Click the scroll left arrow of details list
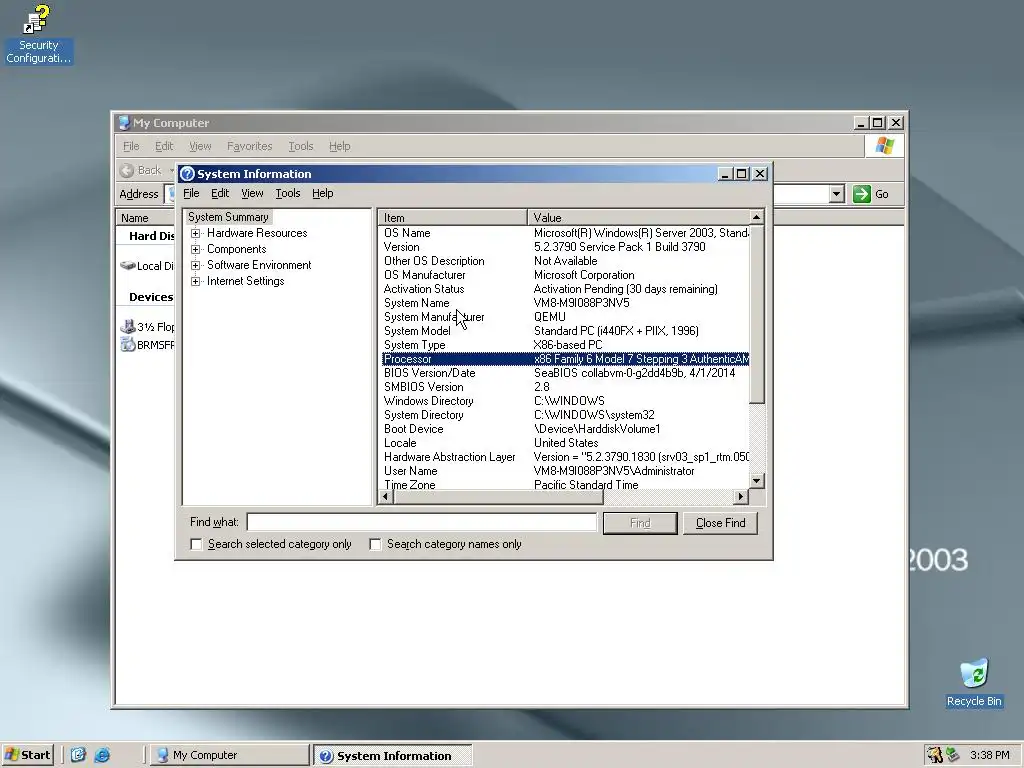Image resolution: width=1024 pixels, height=768 pixels. pos(386,497)
